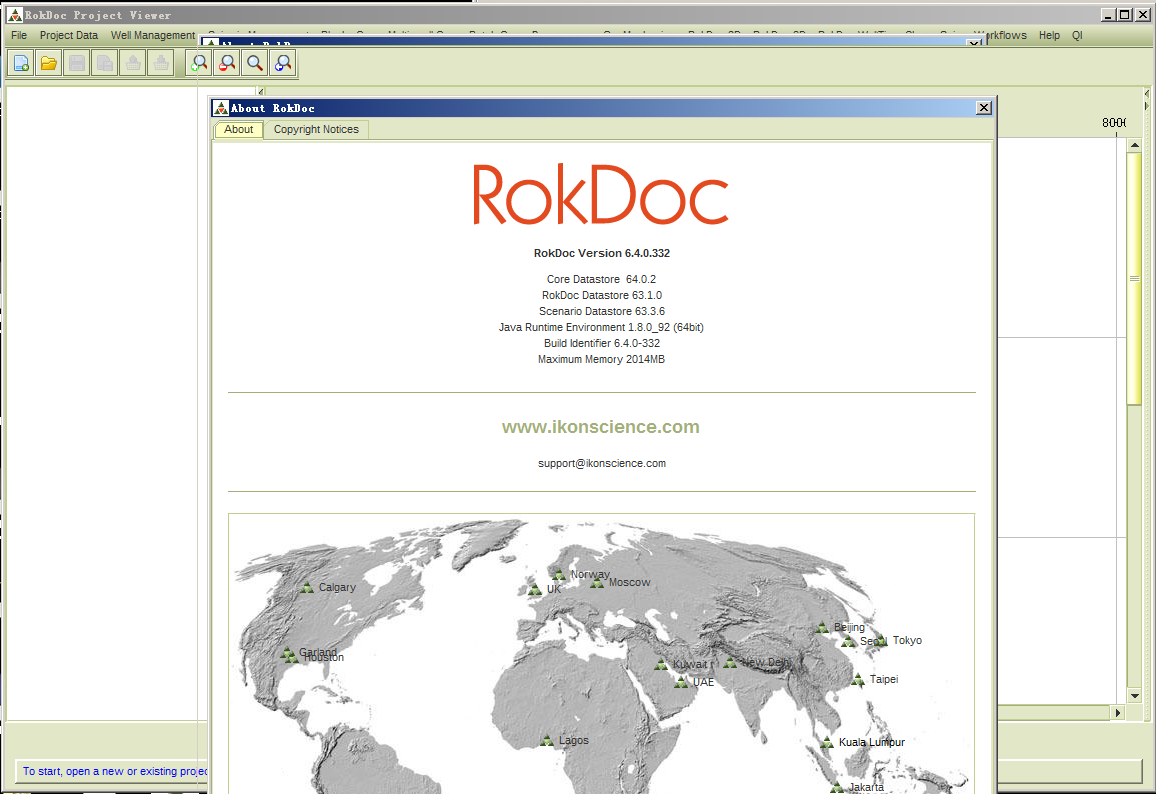Open the Project Data menu
The width and height of the screenshot is (1156, 794).
(69, 35)
